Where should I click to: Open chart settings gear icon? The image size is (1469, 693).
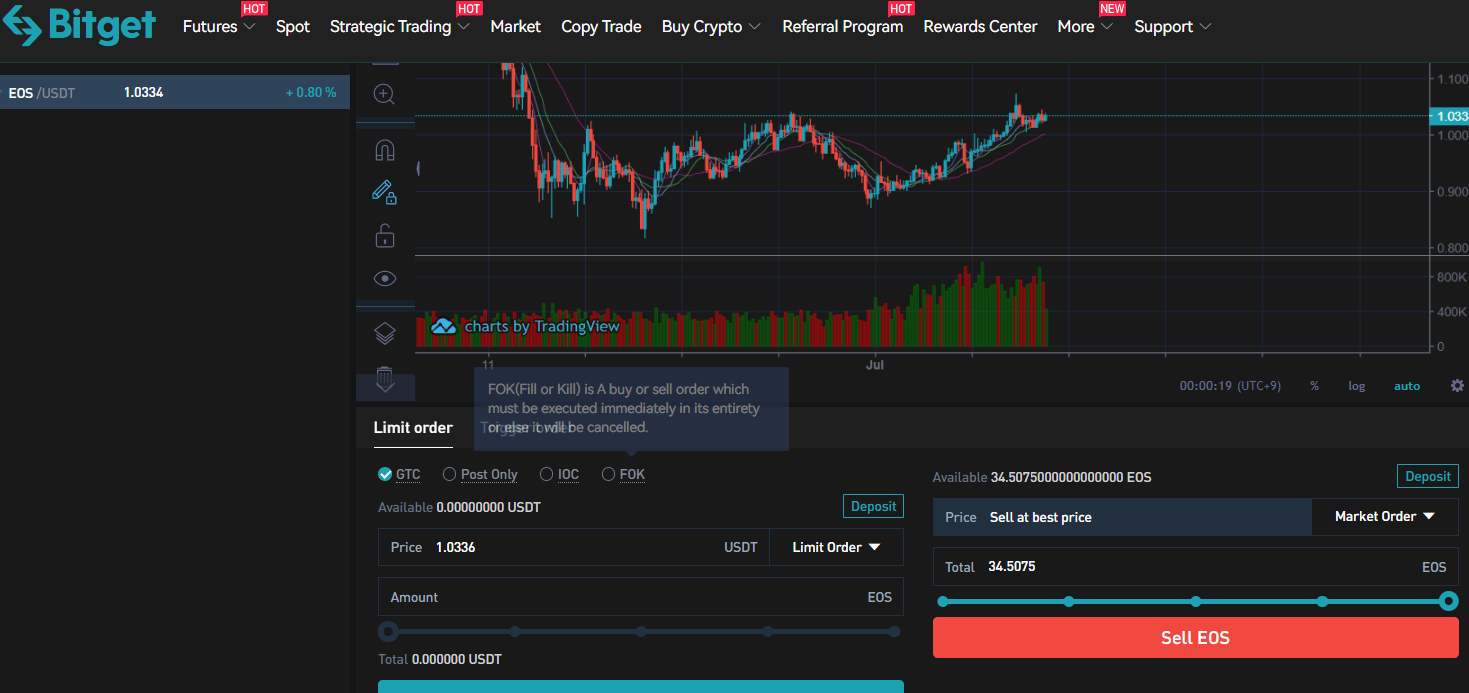pos(1457,386)
